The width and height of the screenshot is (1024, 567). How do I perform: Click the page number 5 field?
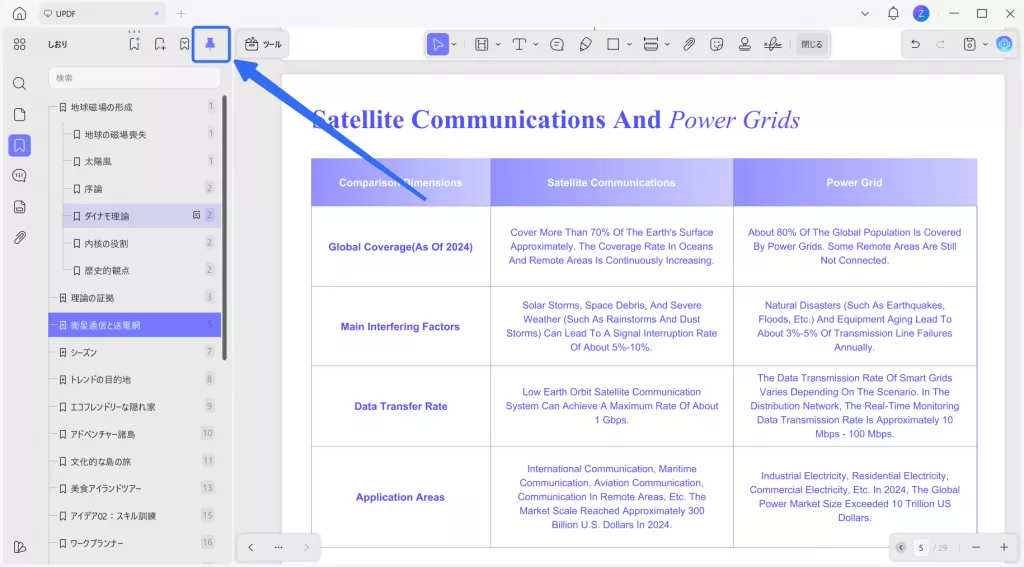(x=921, y=547)
